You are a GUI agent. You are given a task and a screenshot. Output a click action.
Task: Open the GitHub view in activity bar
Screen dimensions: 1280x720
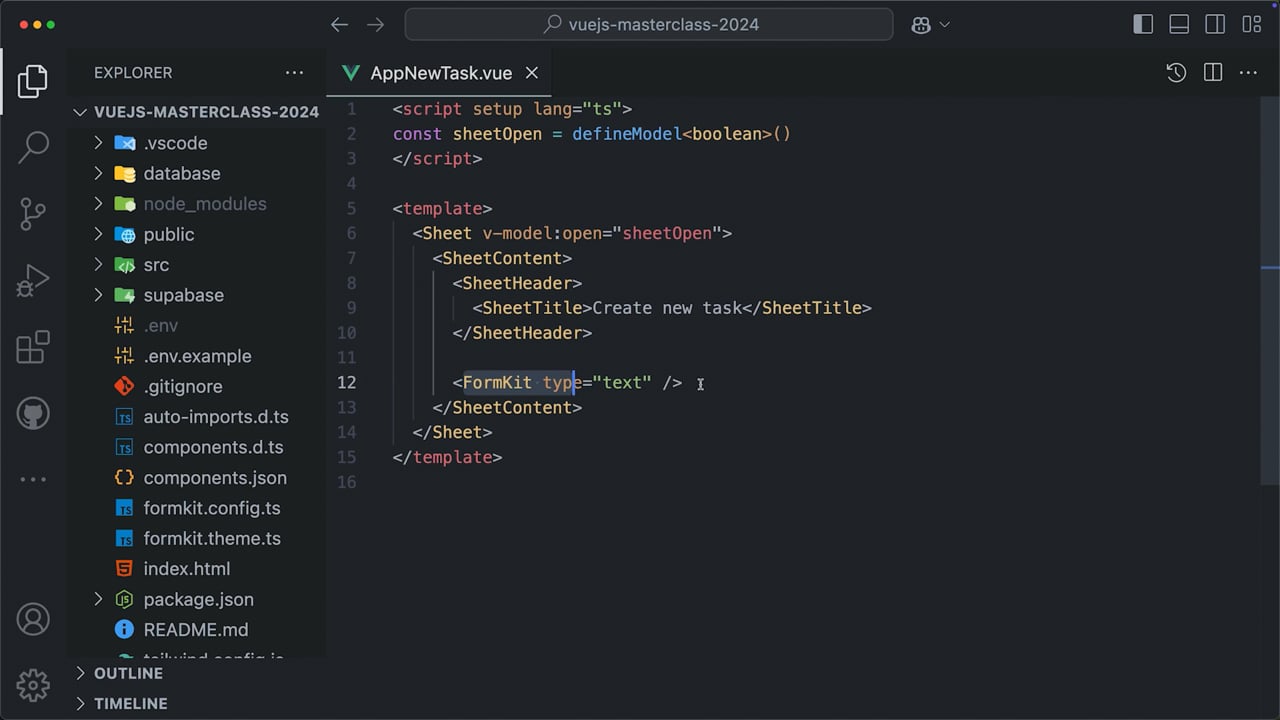33,413
